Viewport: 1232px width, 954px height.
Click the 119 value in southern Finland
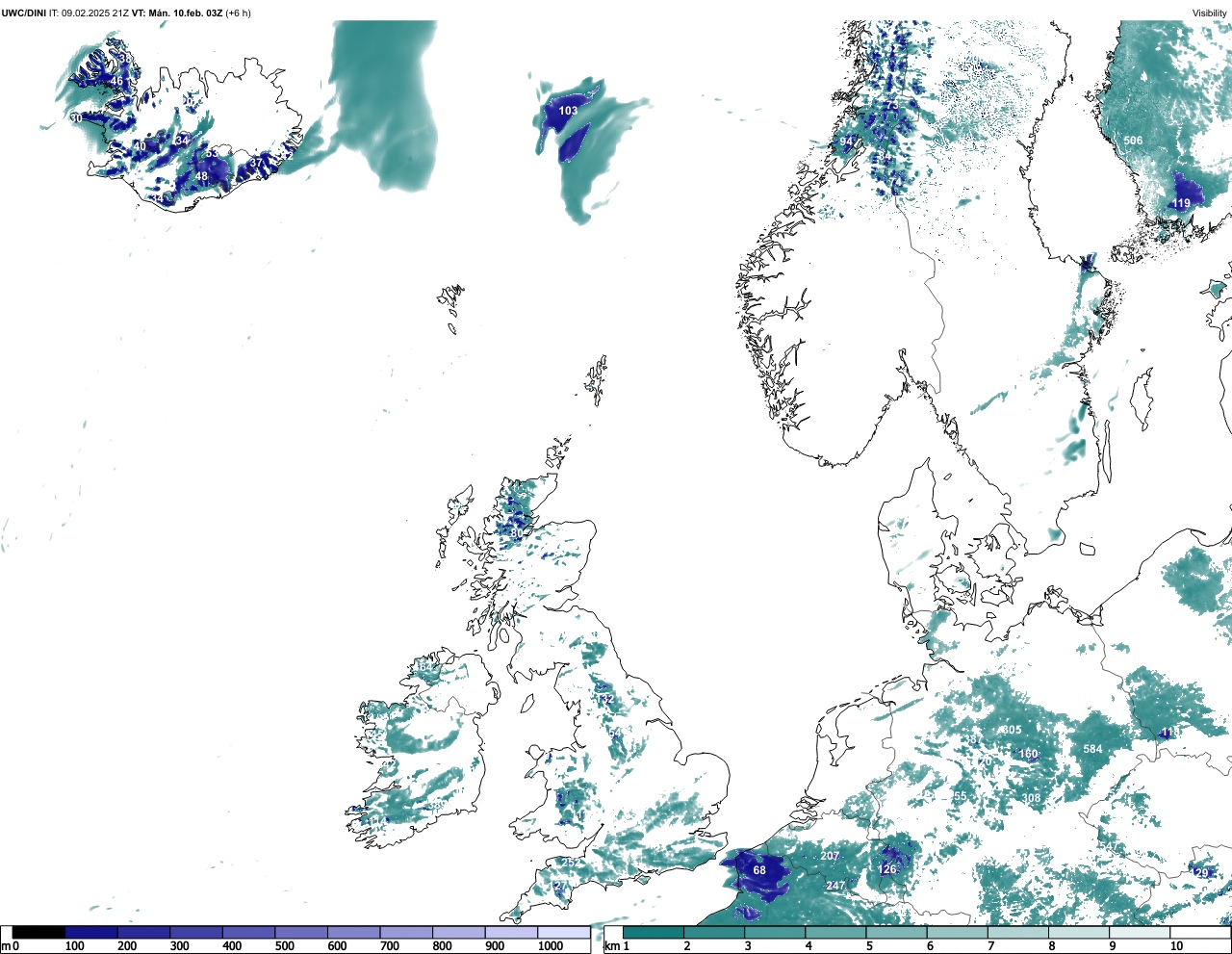click(1181, 203)
